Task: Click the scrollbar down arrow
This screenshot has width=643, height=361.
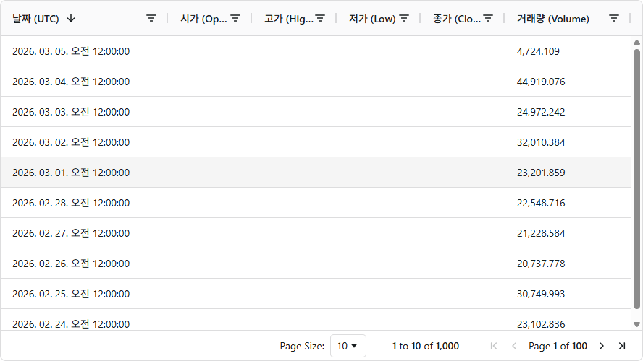Action: pyautogui.click(x=636, y=324)
